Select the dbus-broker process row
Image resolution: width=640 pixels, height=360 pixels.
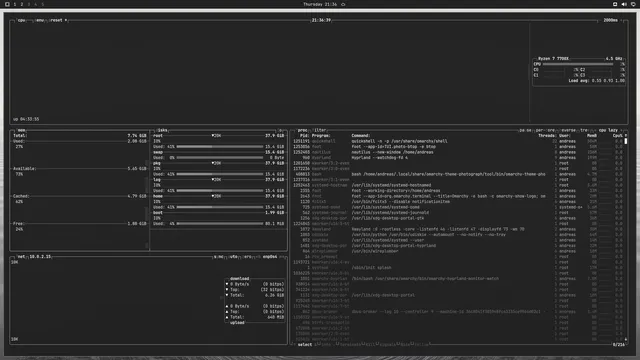(458, 312)
